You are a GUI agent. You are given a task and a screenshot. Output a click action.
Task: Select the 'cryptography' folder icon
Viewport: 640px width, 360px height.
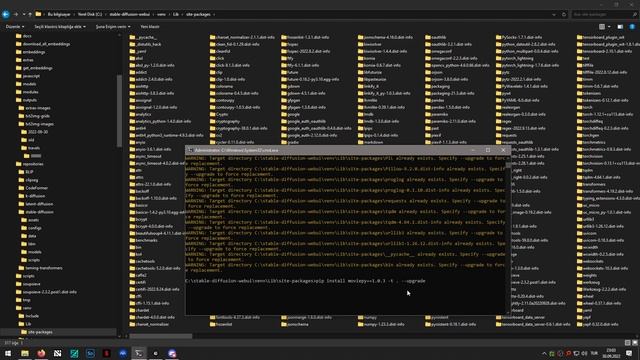click(213, 121)
